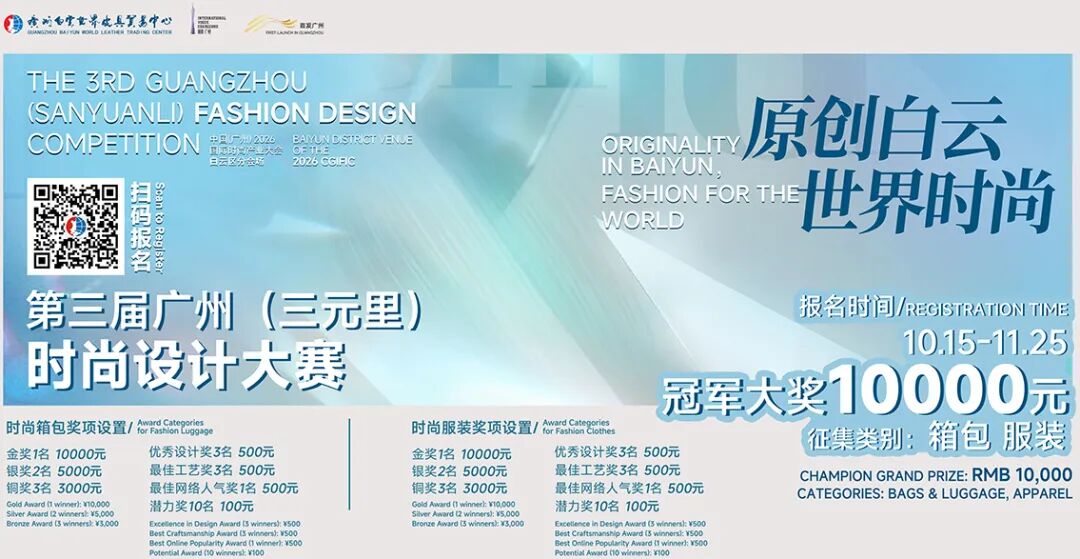The image size is (1080, 559).
Task: Click the registration QR code
Action: point(76,226)
